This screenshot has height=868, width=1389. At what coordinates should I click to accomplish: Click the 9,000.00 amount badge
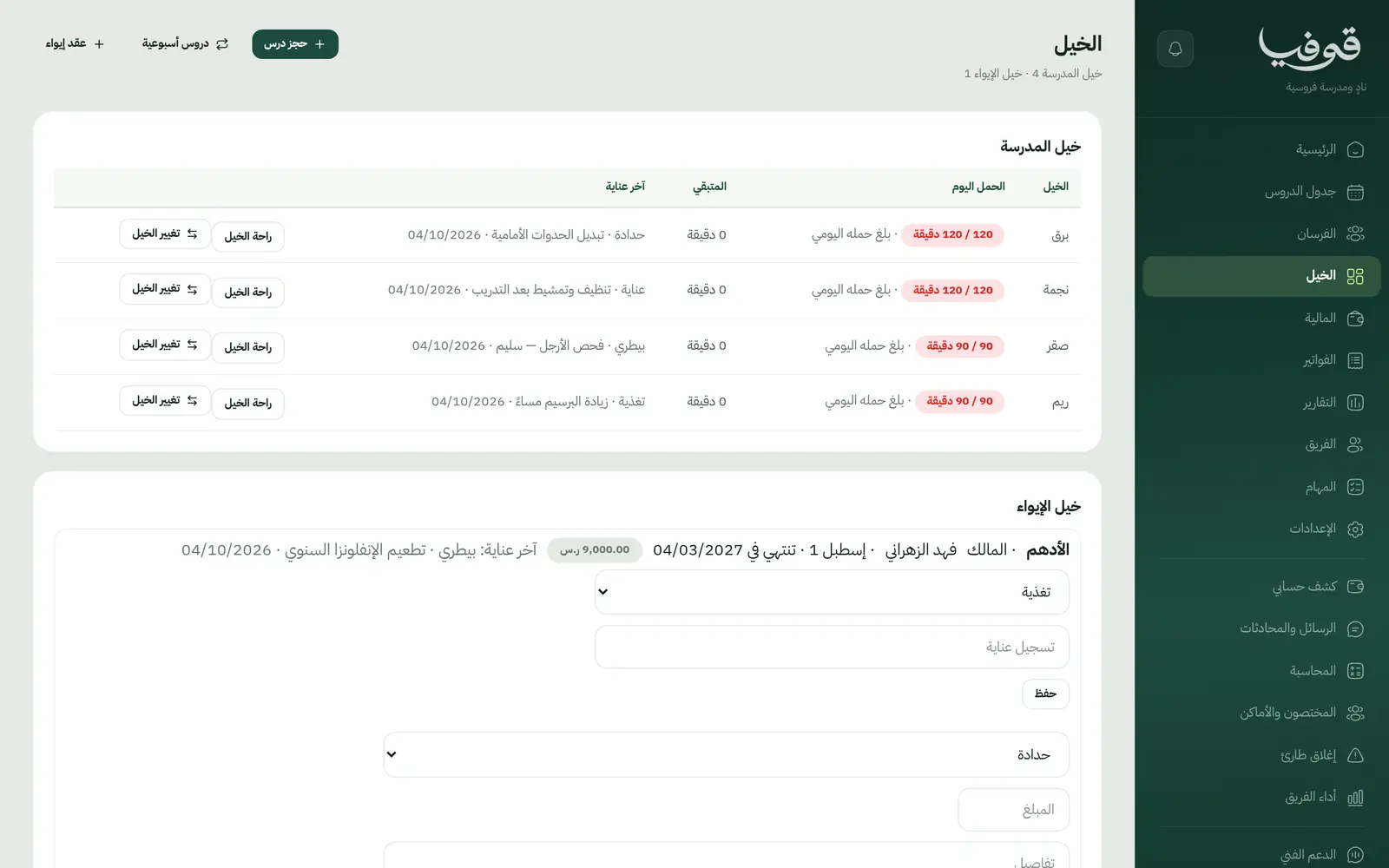(x=595, y=550)
